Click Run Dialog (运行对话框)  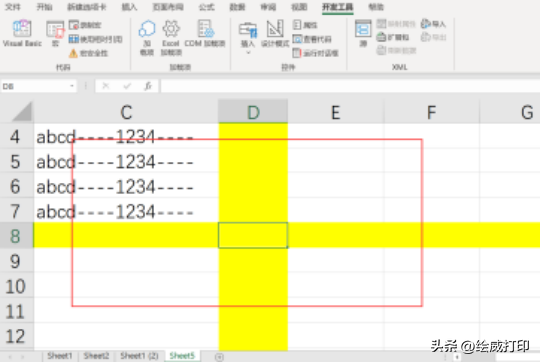click(x=315, y=53)
